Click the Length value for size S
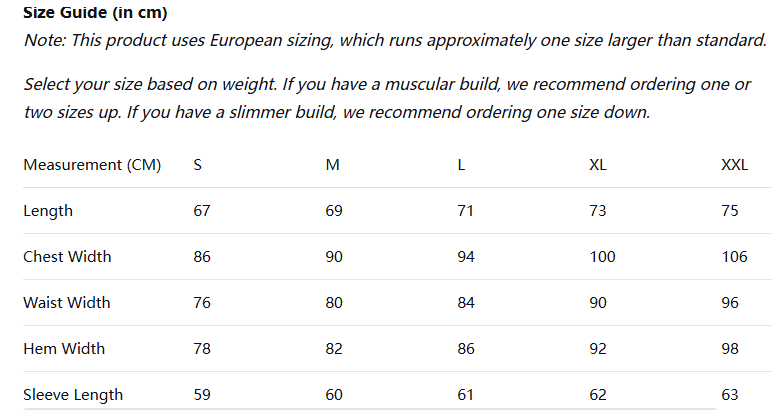Image resolution: width=772 pixels, height=410 pixels. pyautogui.click(x=202, y=211)
